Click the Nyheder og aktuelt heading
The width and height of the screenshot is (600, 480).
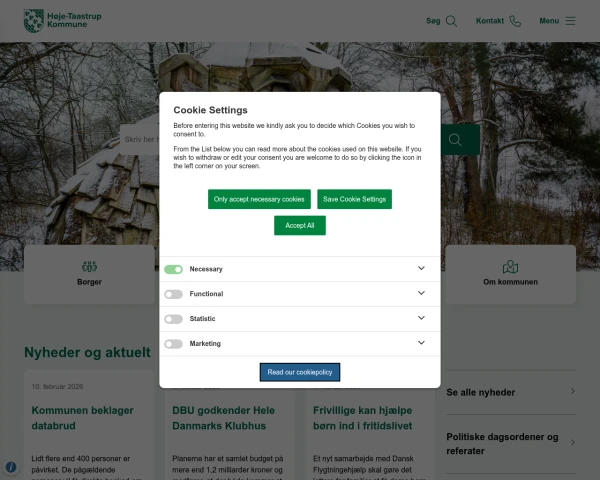click(88, 353)
